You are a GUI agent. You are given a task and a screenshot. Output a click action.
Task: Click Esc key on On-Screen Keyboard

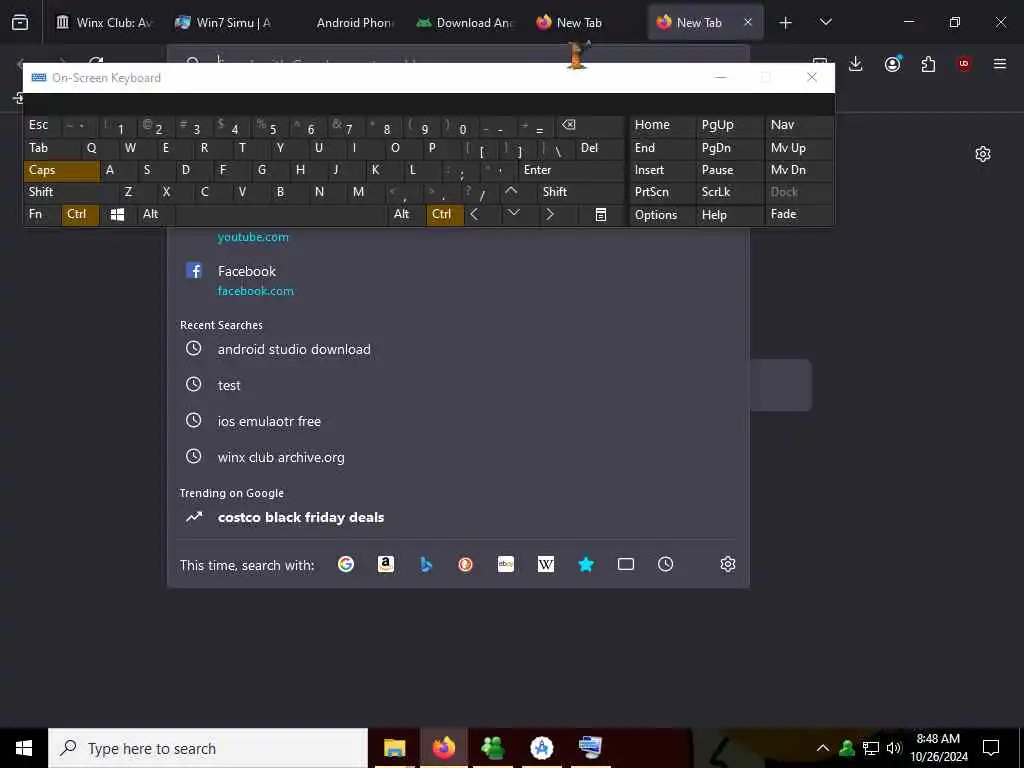click(x=42, y=125)
